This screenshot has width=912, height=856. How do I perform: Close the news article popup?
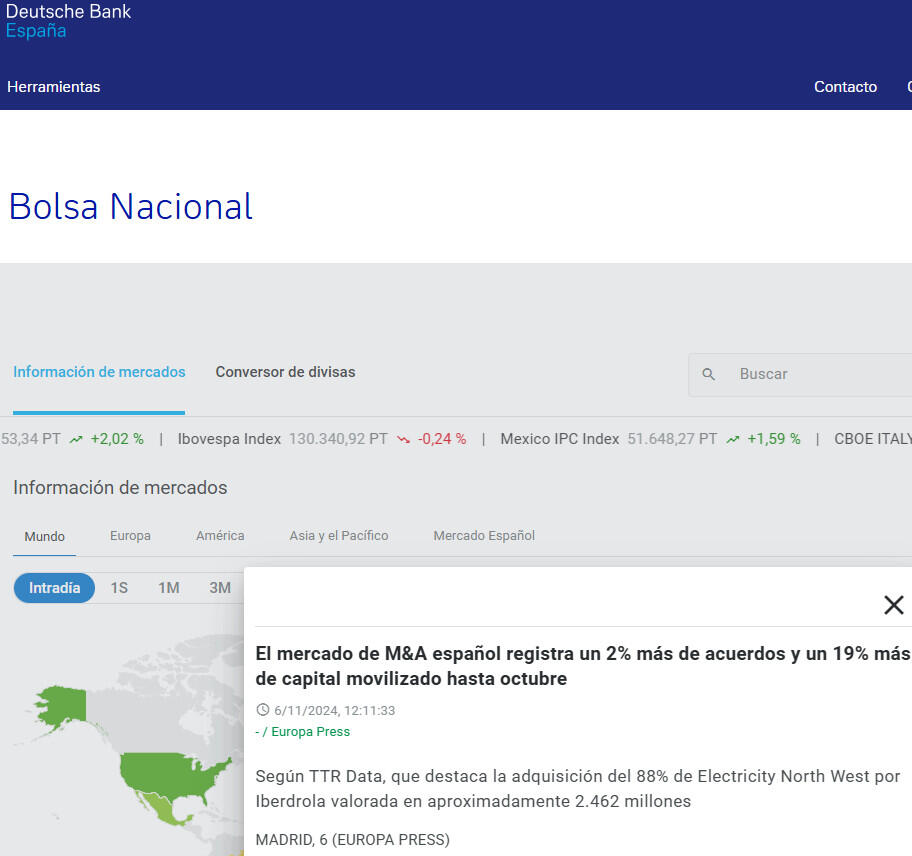893,605
